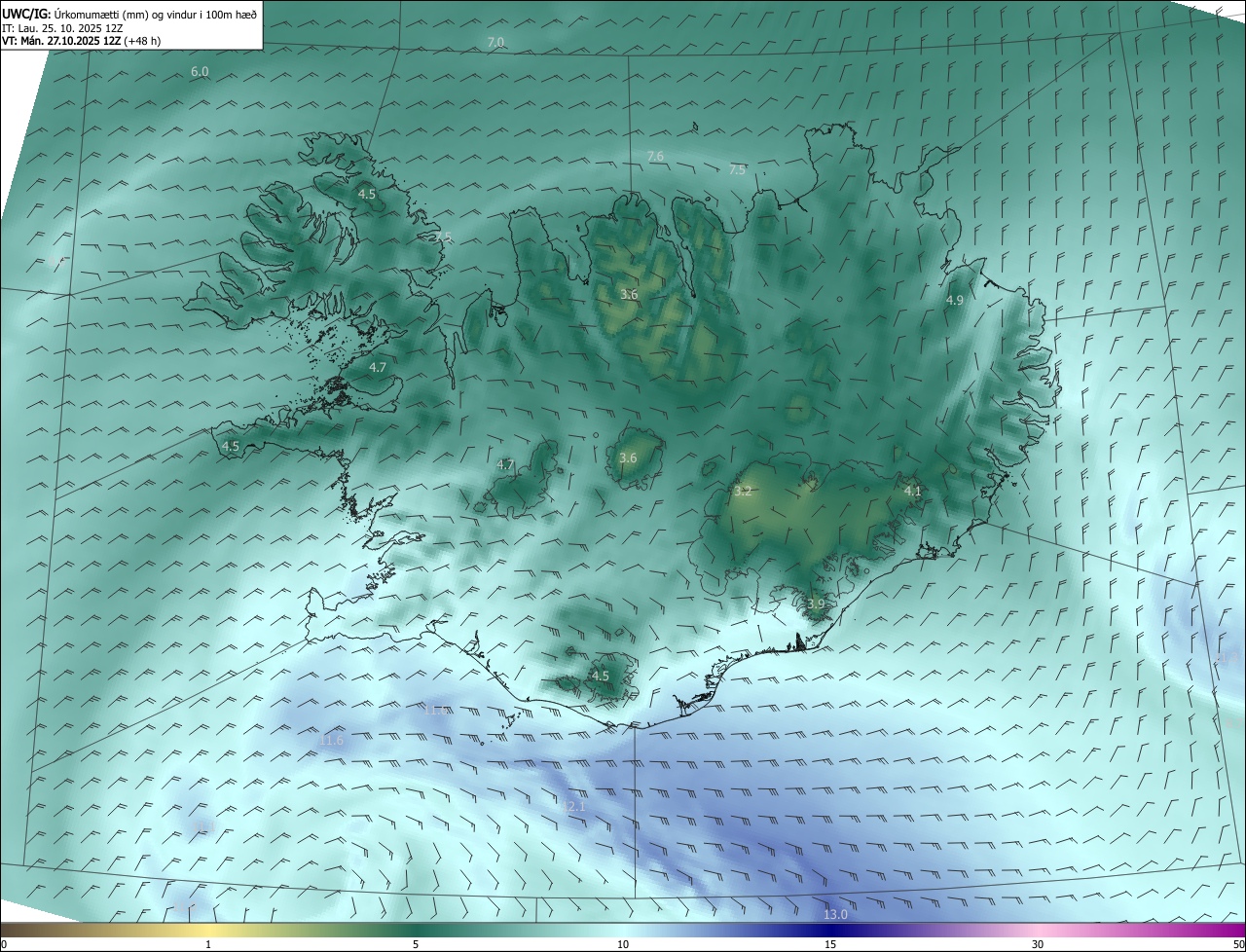Click the '50' label on the color scale
The height and width of the screenshot is (952, 1246).
(1238, 944)
